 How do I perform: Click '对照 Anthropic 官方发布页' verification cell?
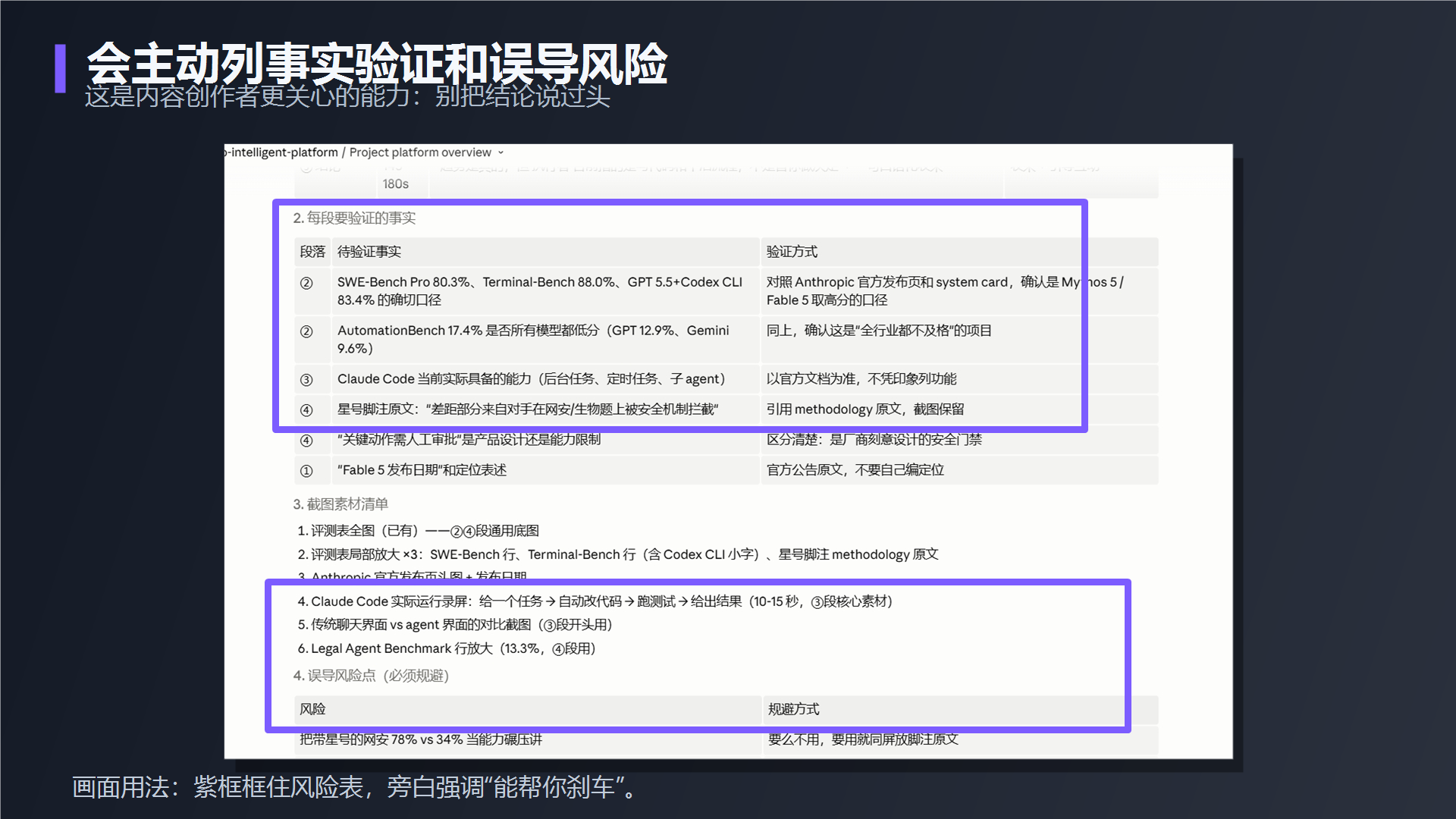coord(959,291)
